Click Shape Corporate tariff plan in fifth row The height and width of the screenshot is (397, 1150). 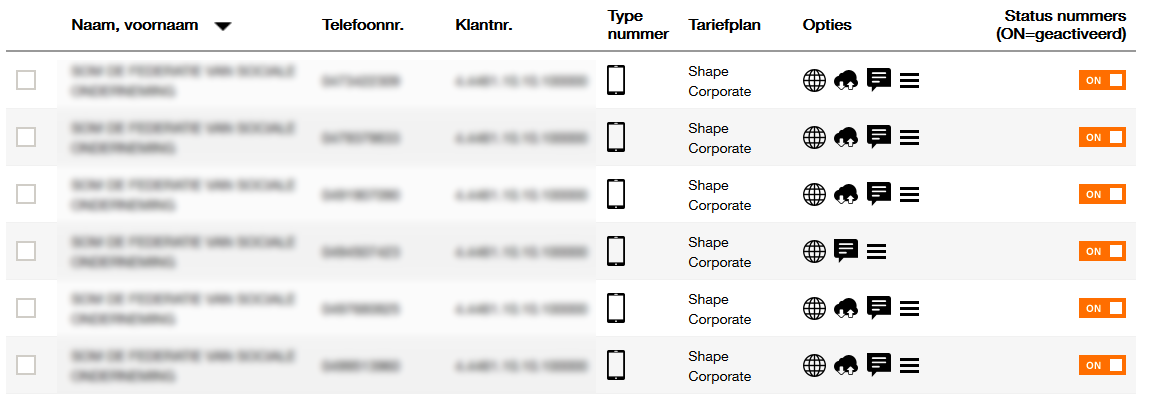[x=719, y=309]
